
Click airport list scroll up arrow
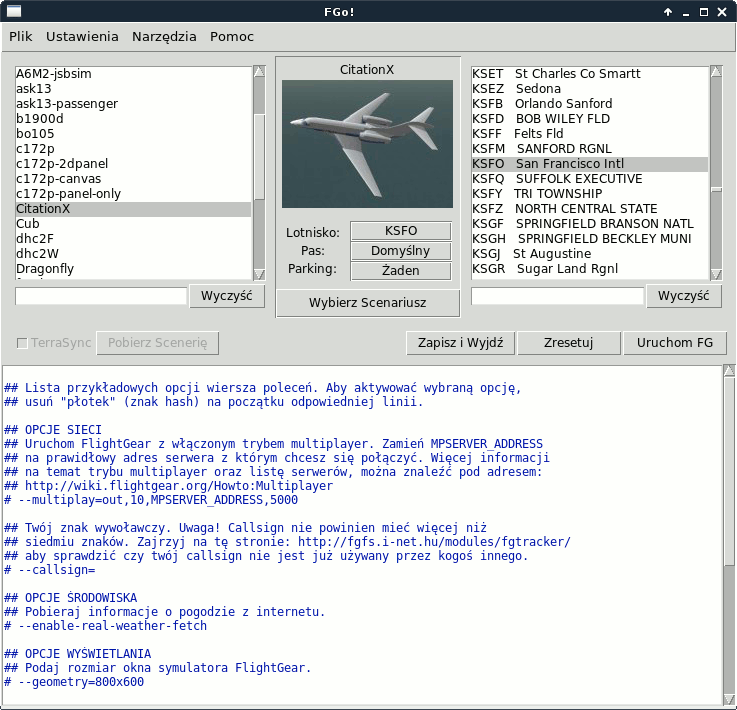716,71
